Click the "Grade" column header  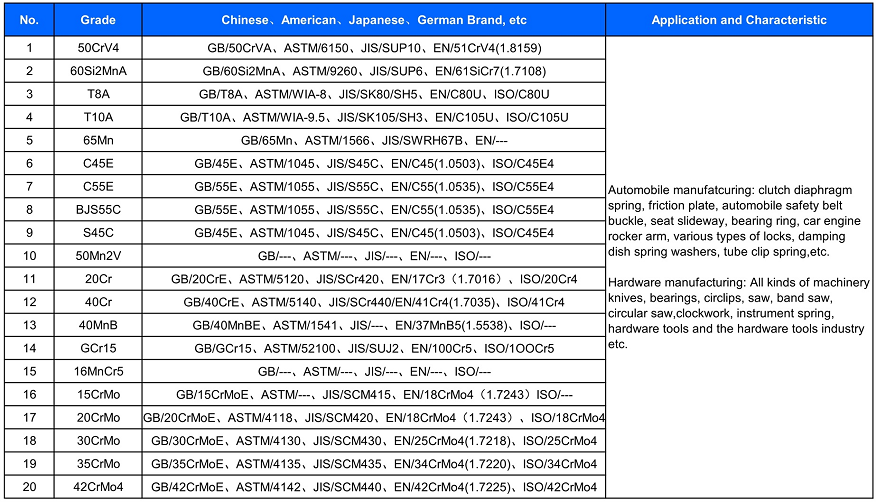point(98,20)
